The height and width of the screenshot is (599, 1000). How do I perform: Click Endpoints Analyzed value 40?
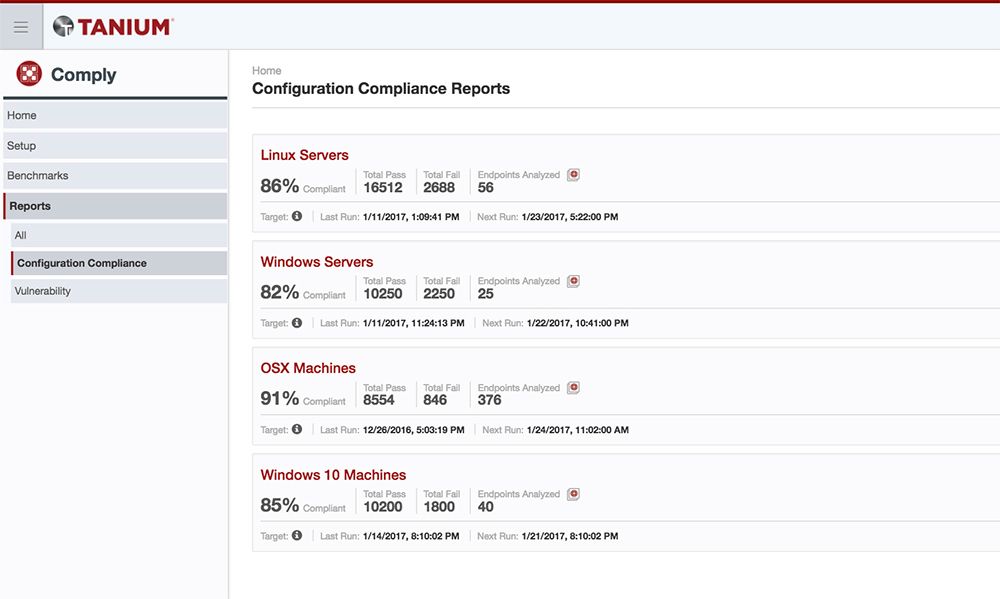pyautogui.click(x=485, y=507)
